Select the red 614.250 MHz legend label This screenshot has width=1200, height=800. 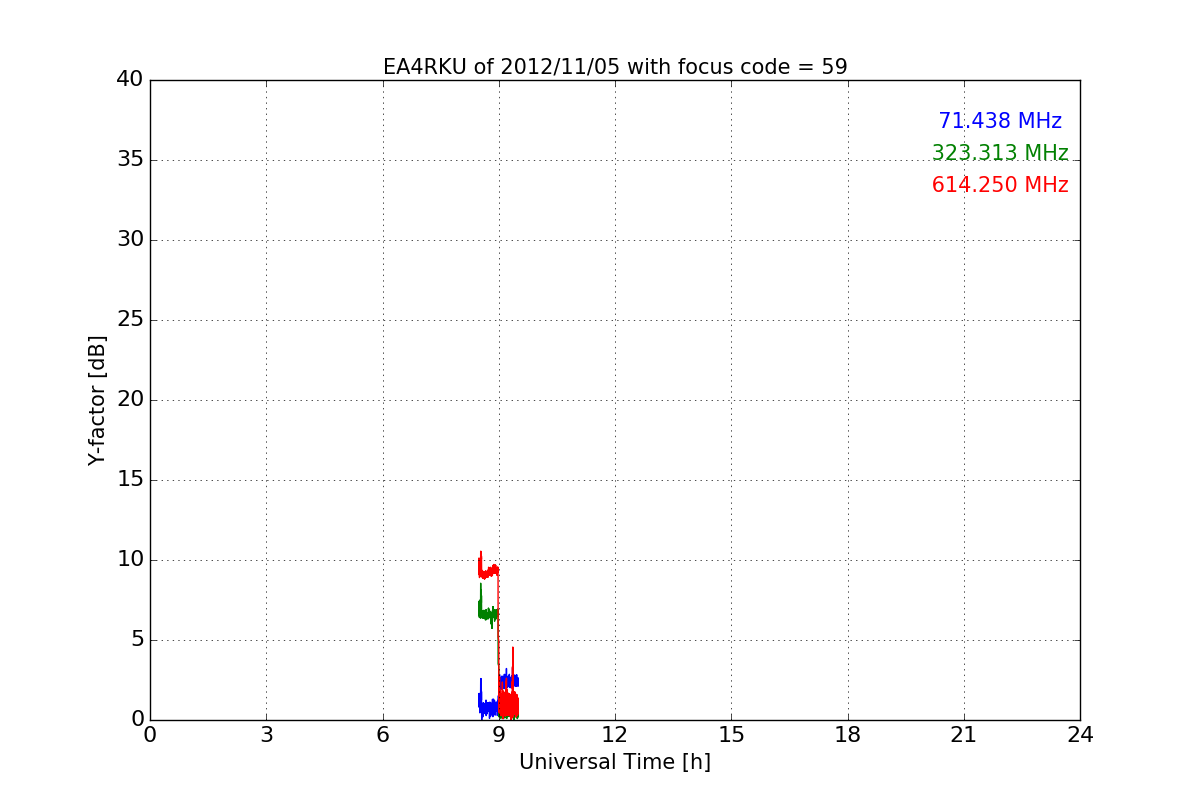point(1000,185)
